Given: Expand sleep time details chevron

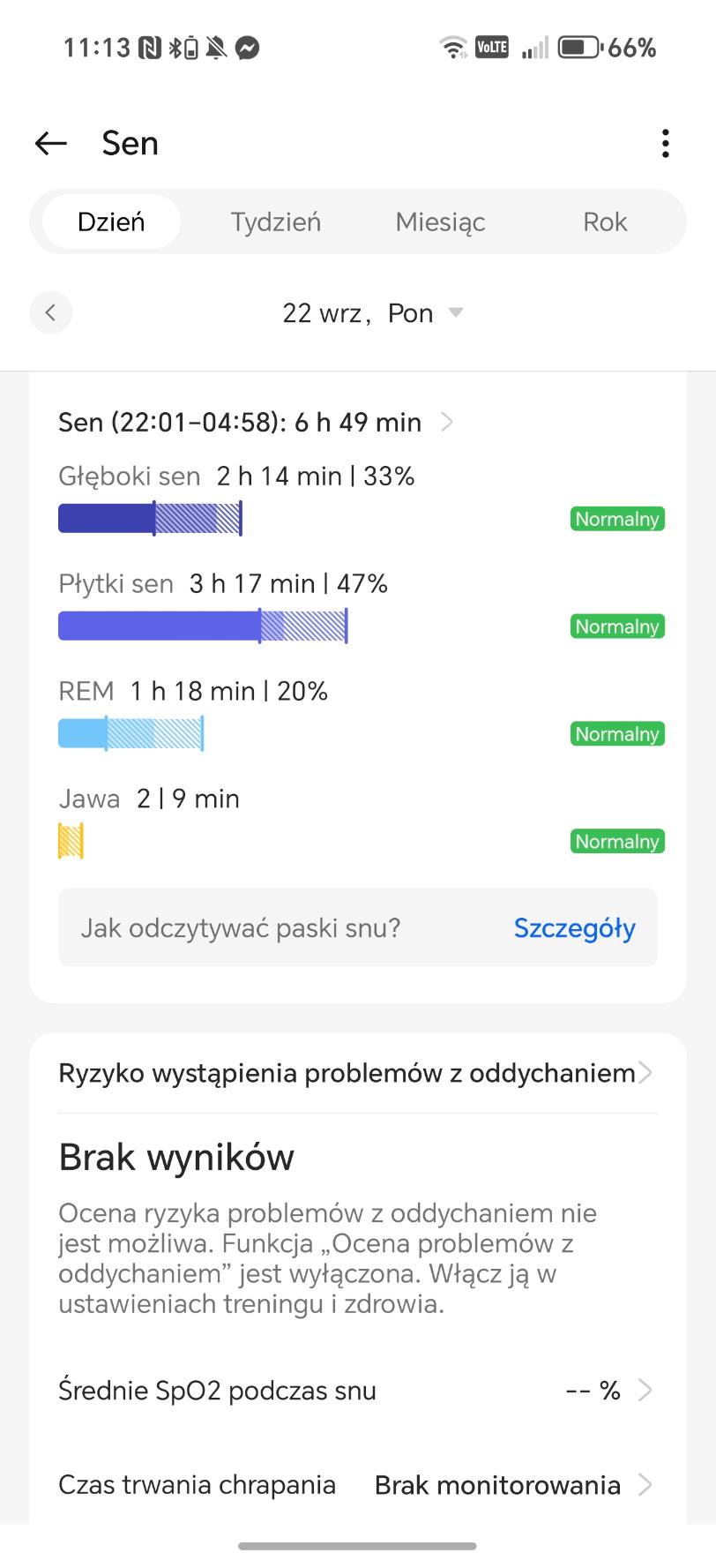Looking at the screenshot, I should [447, 423].
